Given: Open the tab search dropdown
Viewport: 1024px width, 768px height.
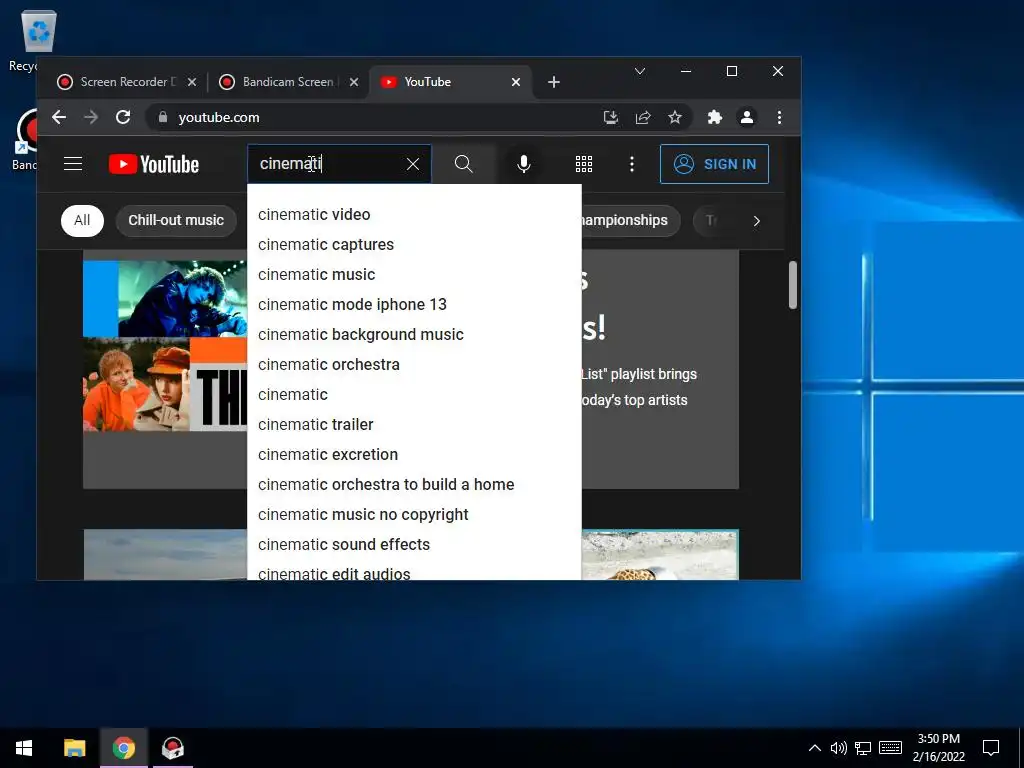Looking at the screenshot, I should coord(640,71).
